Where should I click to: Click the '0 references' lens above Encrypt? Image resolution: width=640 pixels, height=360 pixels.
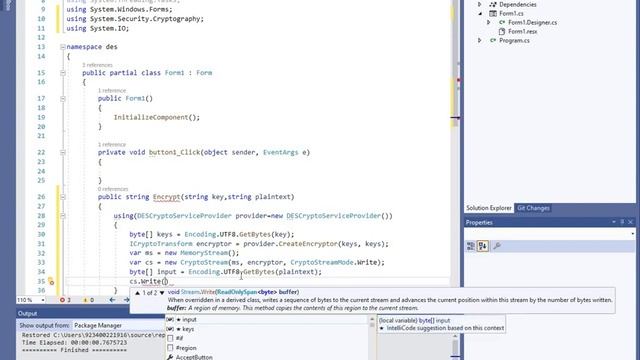click(113, 189)
